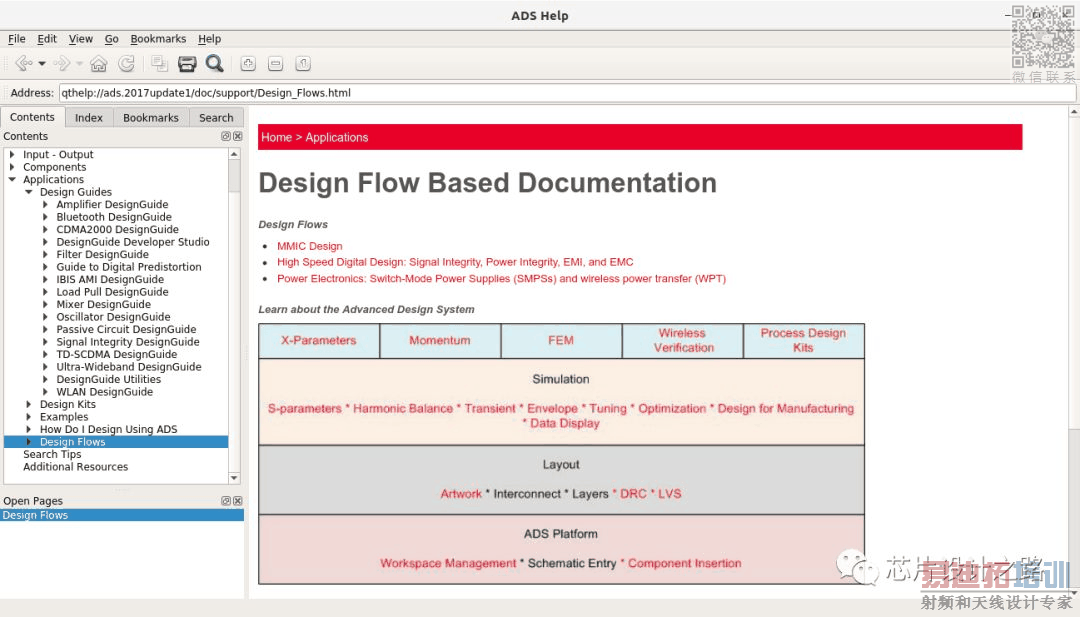Open the View menu
The height and width of the screenshot is (617, 1080).
coord(81,39)
